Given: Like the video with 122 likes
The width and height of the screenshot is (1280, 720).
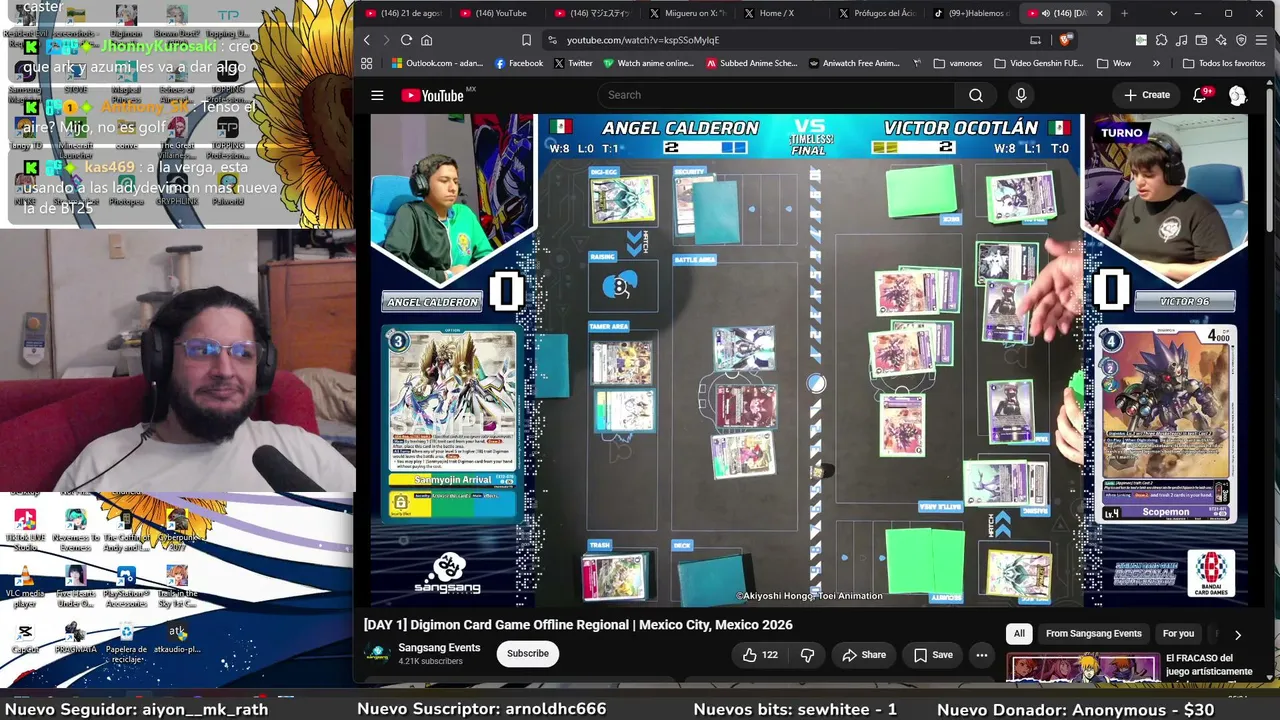Looking at the screenshot, I should [760, 655].
